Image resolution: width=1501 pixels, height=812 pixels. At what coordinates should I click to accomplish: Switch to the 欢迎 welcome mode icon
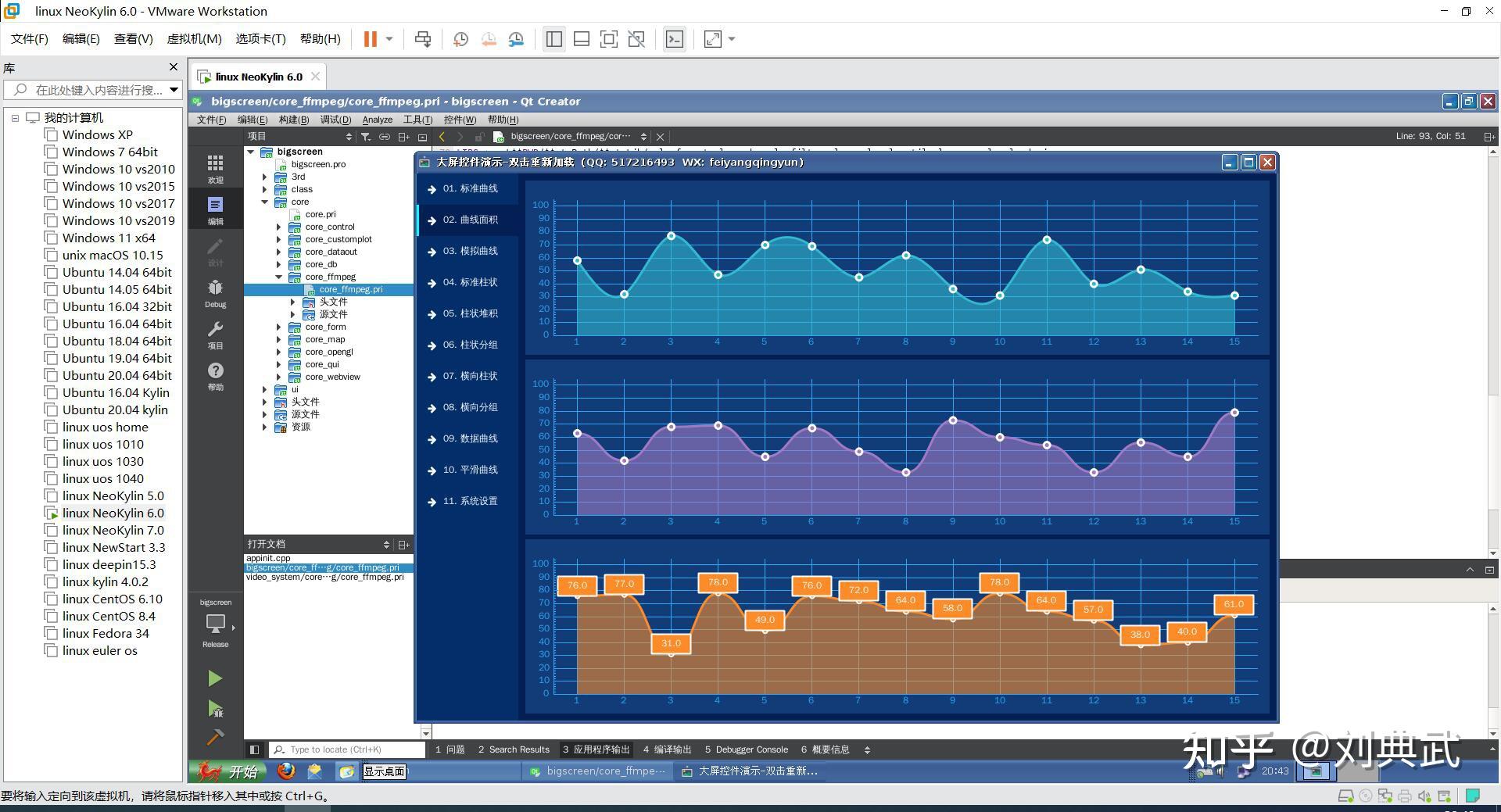click(215, 168)
